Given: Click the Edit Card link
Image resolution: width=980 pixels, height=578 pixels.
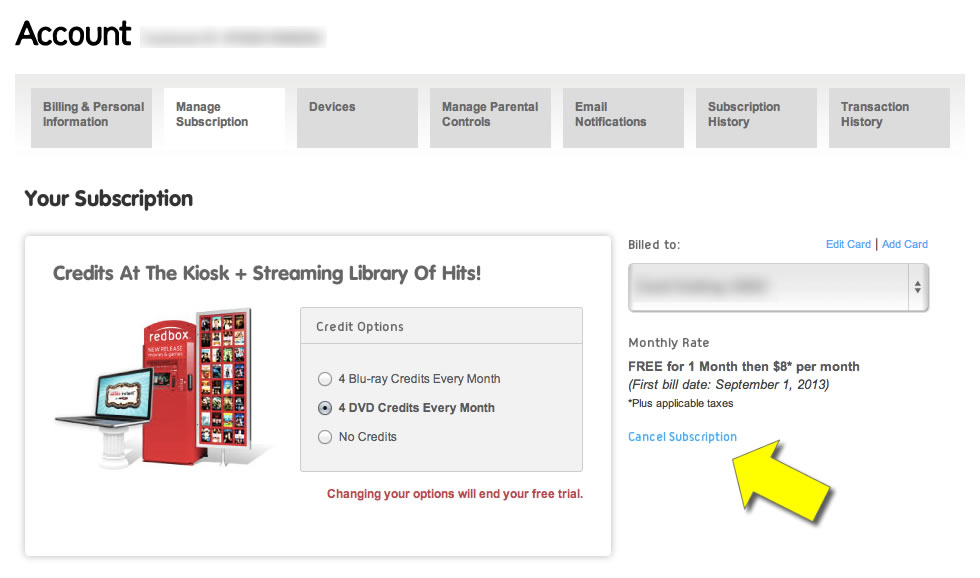Looking at the screenshot, I should pyautogui.click(x=848, y=244).
